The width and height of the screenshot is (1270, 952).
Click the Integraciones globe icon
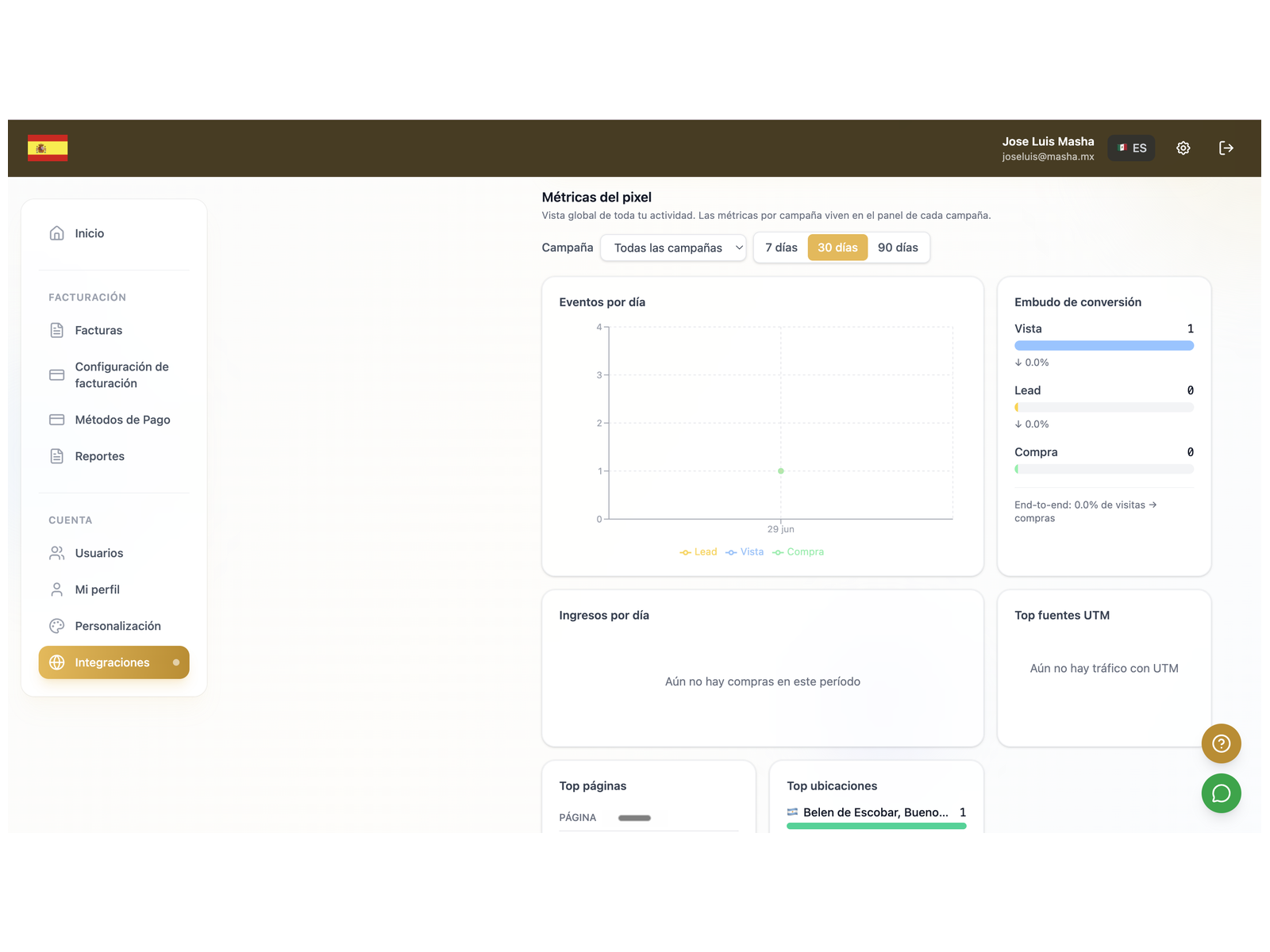pyautogui.click(x=57, y=662)
